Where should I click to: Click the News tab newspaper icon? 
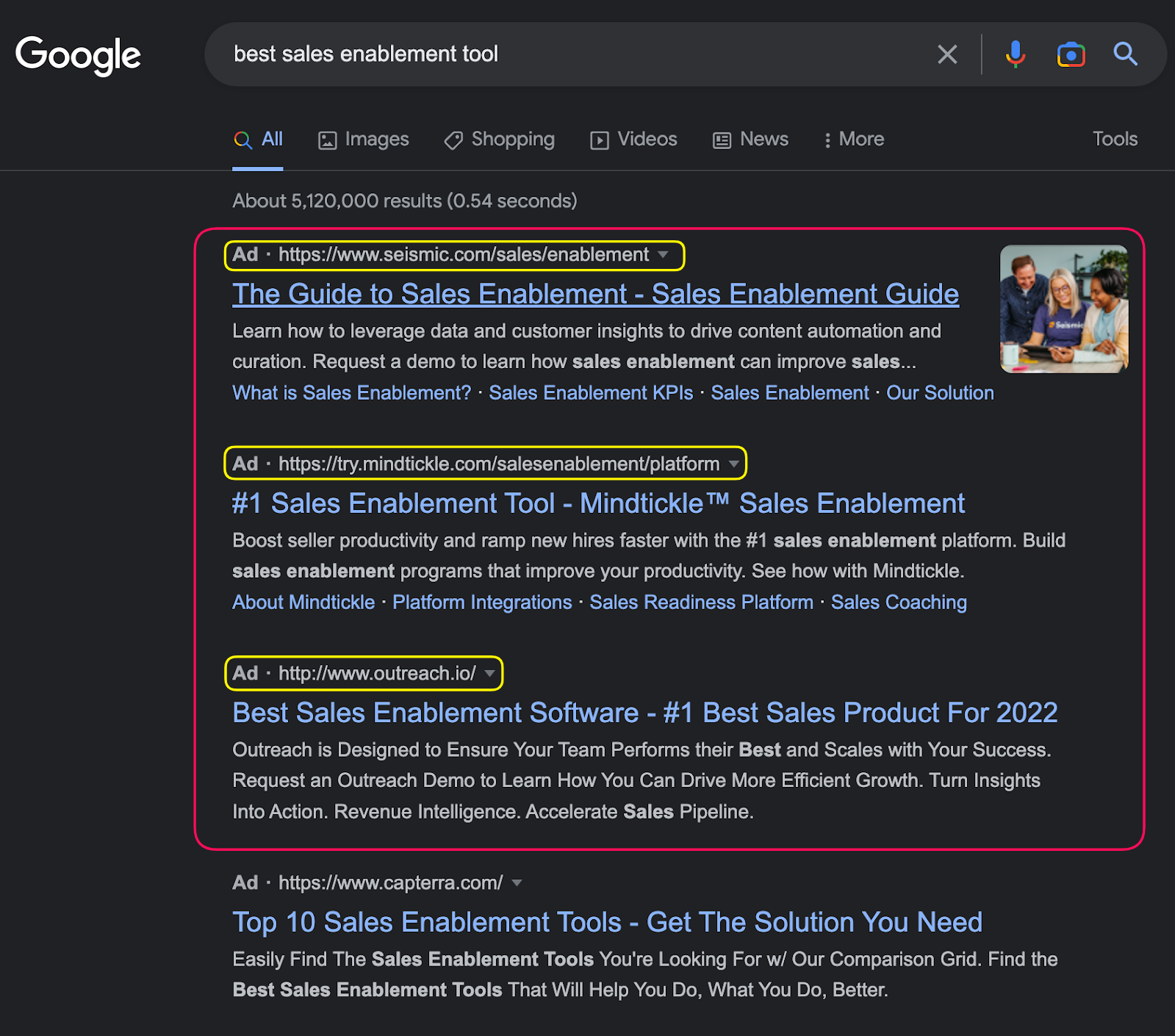(722, 140)
